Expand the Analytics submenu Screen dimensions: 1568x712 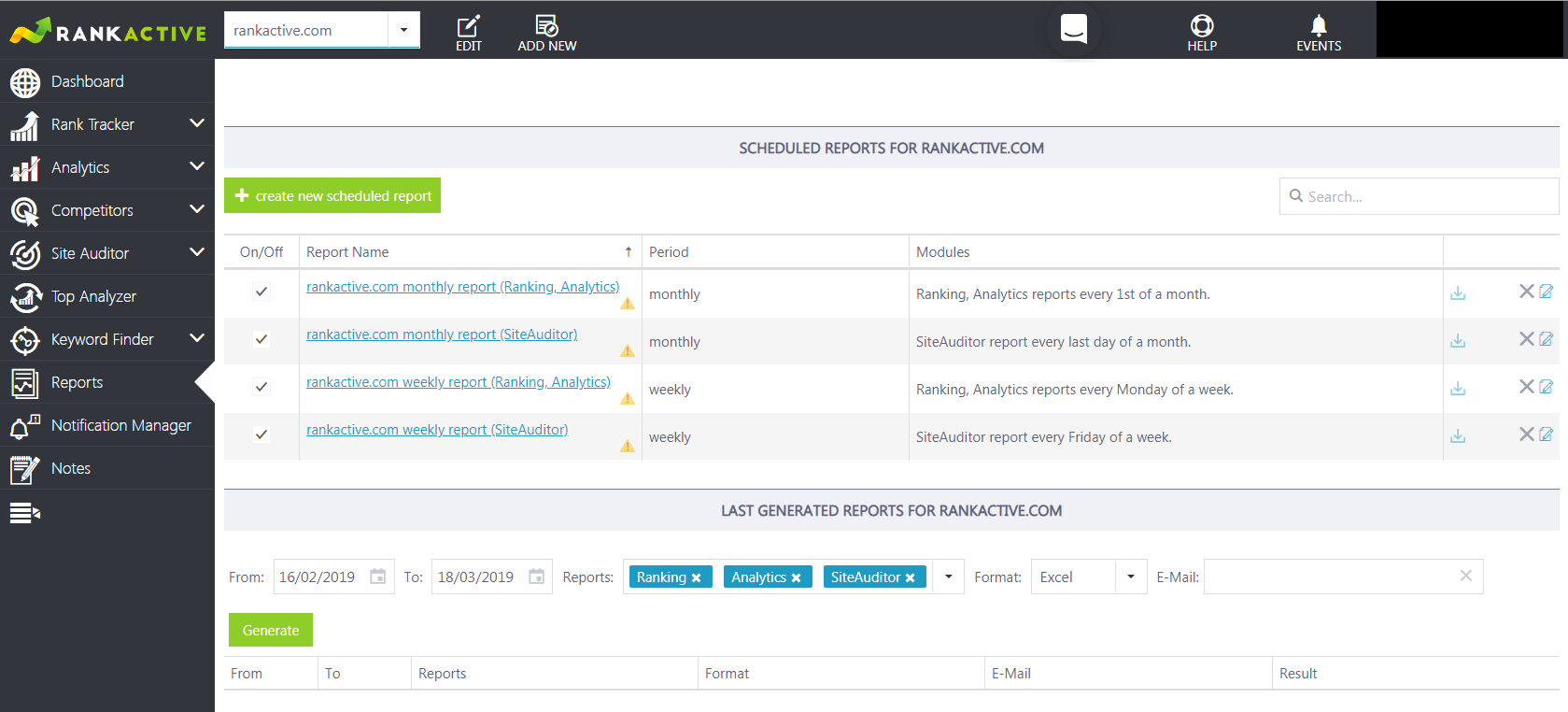pos(197,166)
